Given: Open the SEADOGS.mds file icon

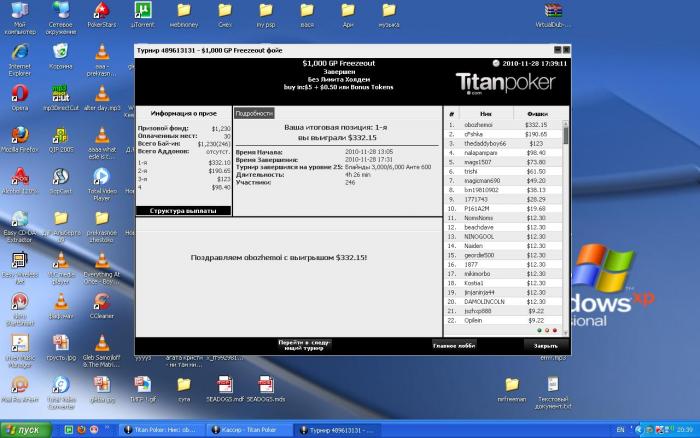Looking at the screenshot, I should coord(266,388).
